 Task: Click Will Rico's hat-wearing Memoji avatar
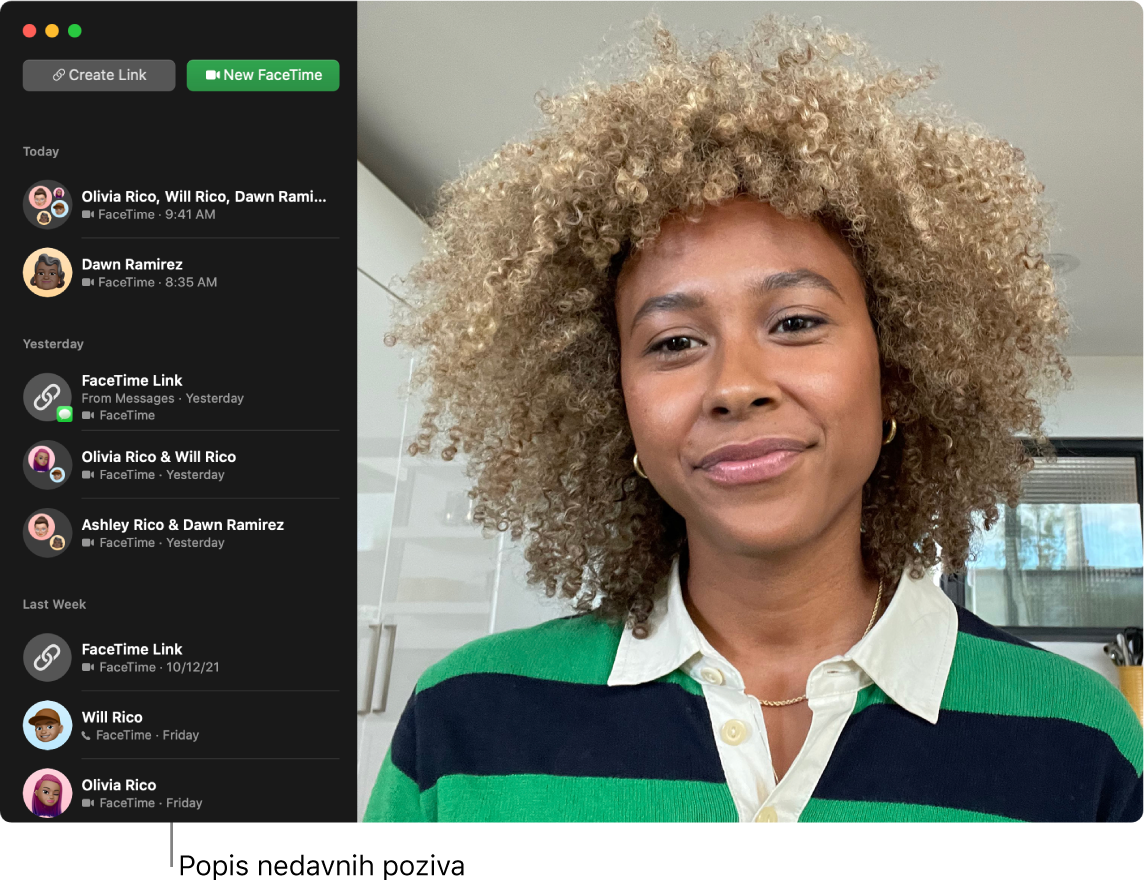click(x=47, y=725)
